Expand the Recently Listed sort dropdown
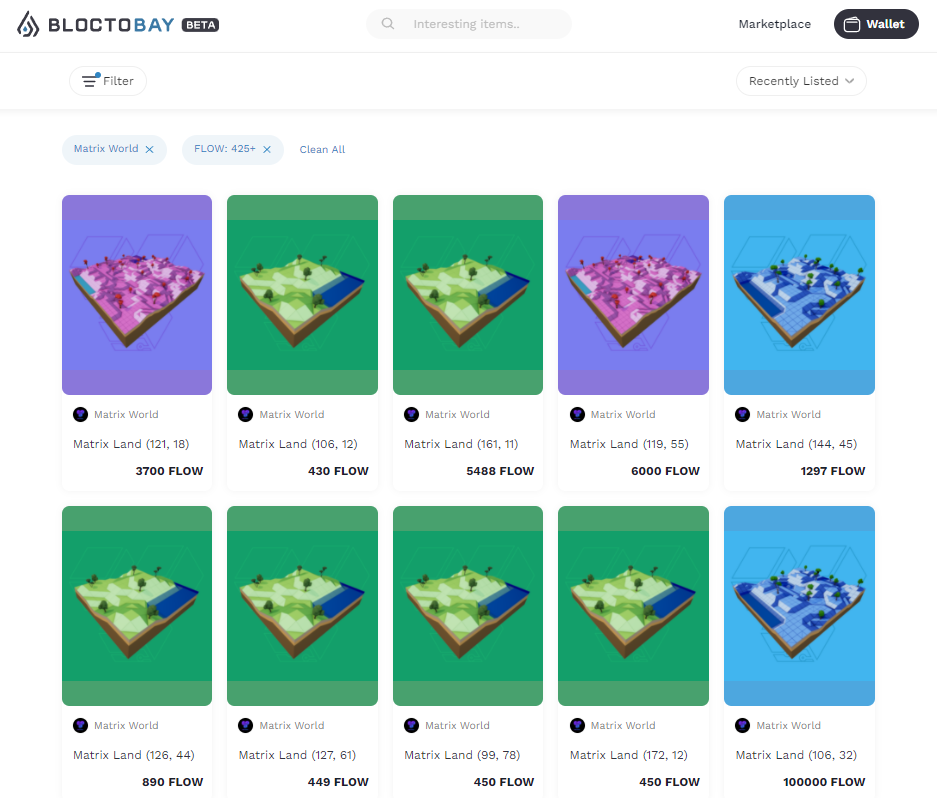937x798 pixels. 801,81
